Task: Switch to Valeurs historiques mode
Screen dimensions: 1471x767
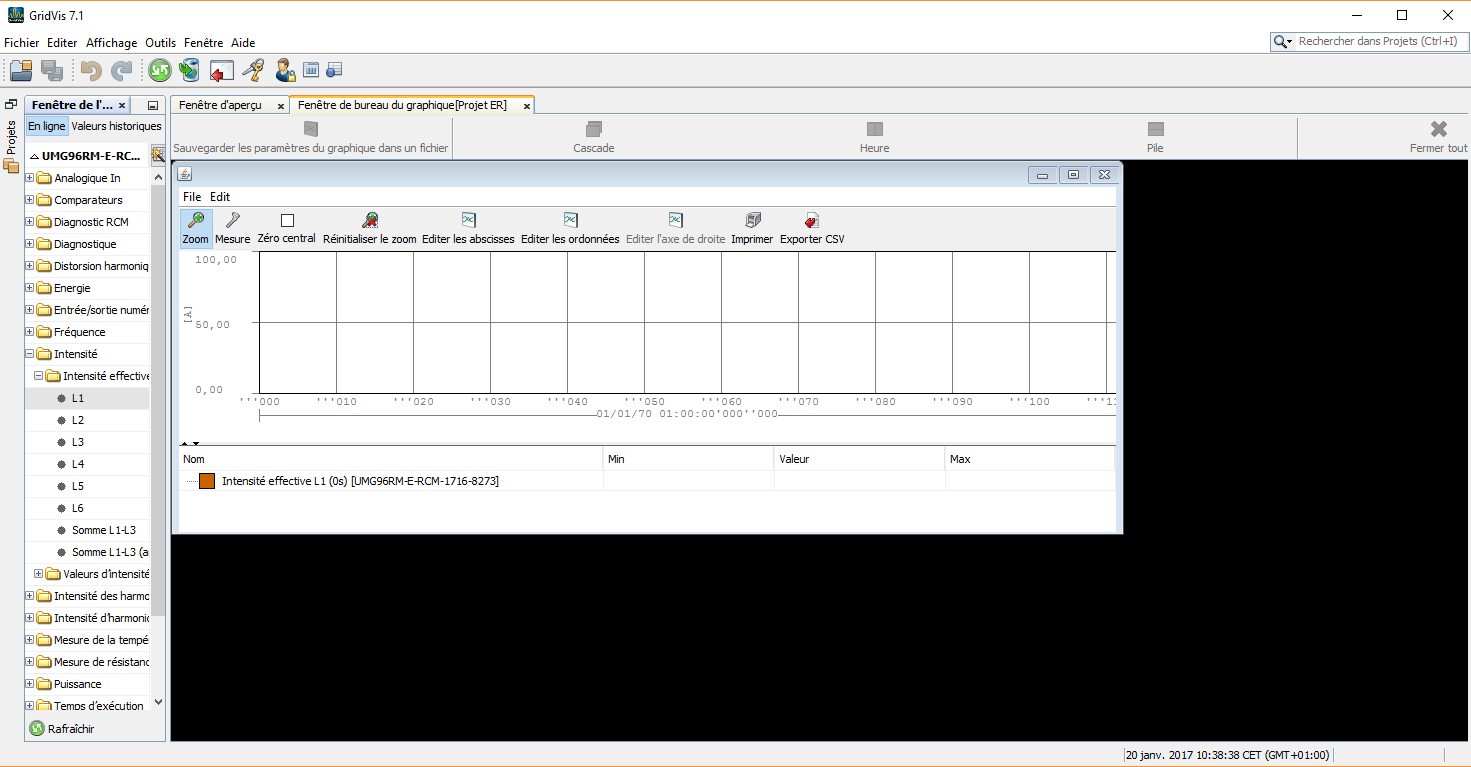Action: [116, 126]
